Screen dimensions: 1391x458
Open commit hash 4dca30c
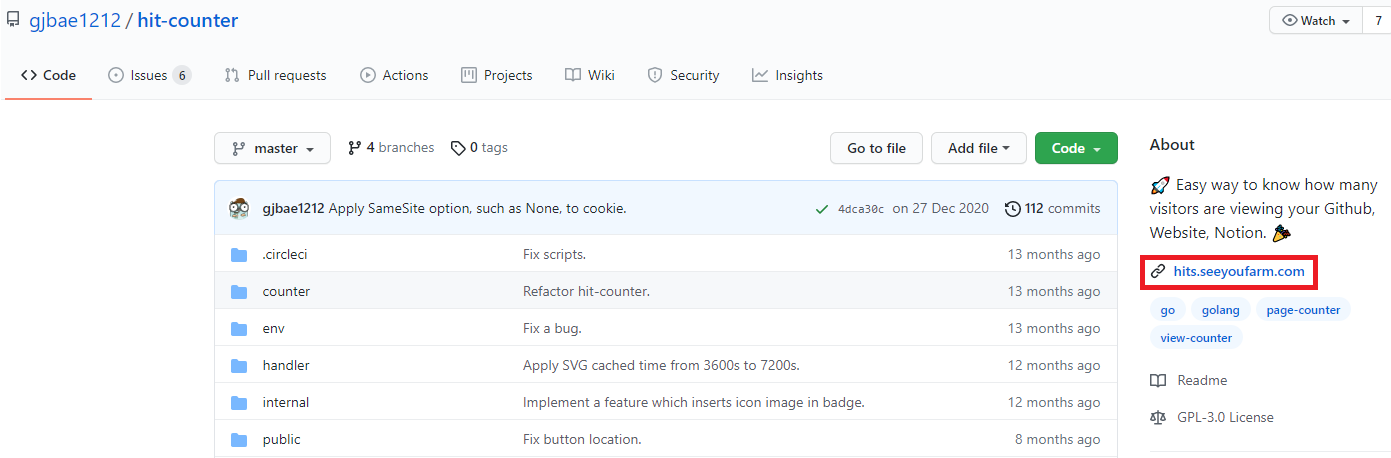point(861,209)
